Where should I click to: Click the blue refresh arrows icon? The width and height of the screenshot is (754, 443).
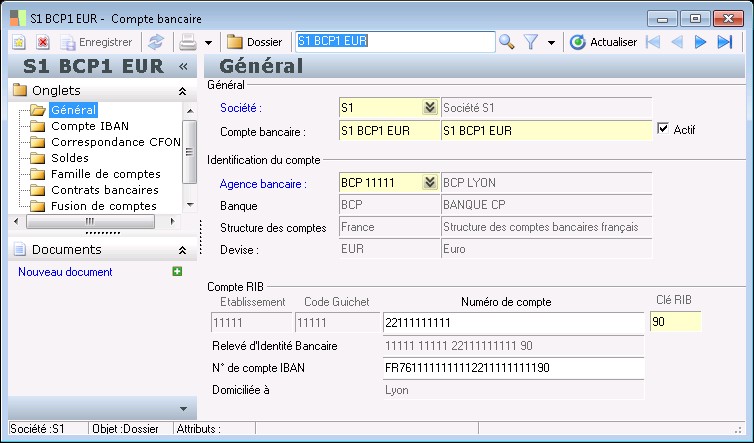tap(156, 42)
